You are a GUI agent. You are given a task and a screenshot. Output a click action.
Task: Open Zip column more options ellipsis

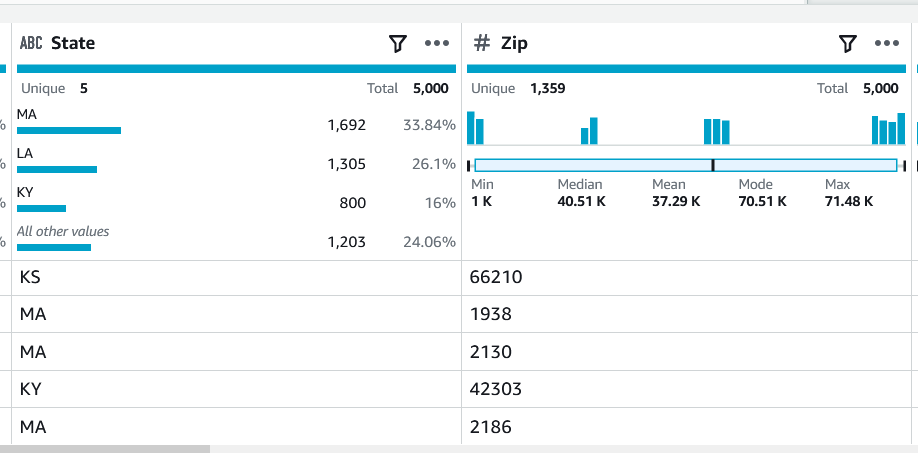(x=887, y=44)
